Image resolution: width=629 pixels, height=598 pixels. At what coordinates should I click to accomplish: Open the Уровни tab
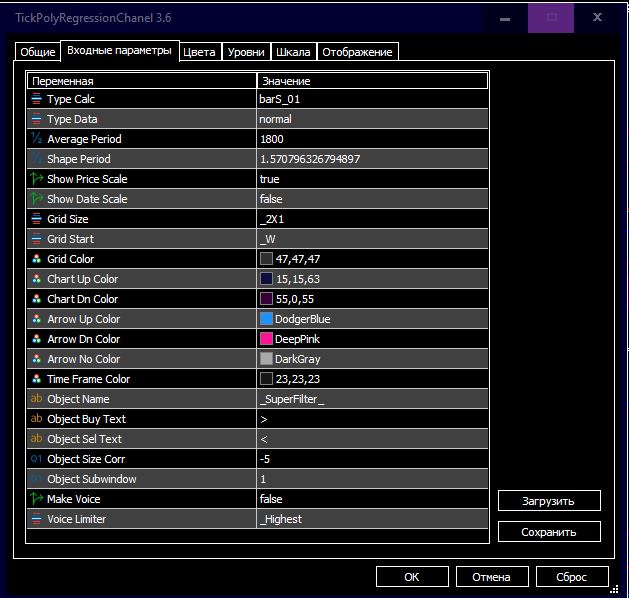246,52
